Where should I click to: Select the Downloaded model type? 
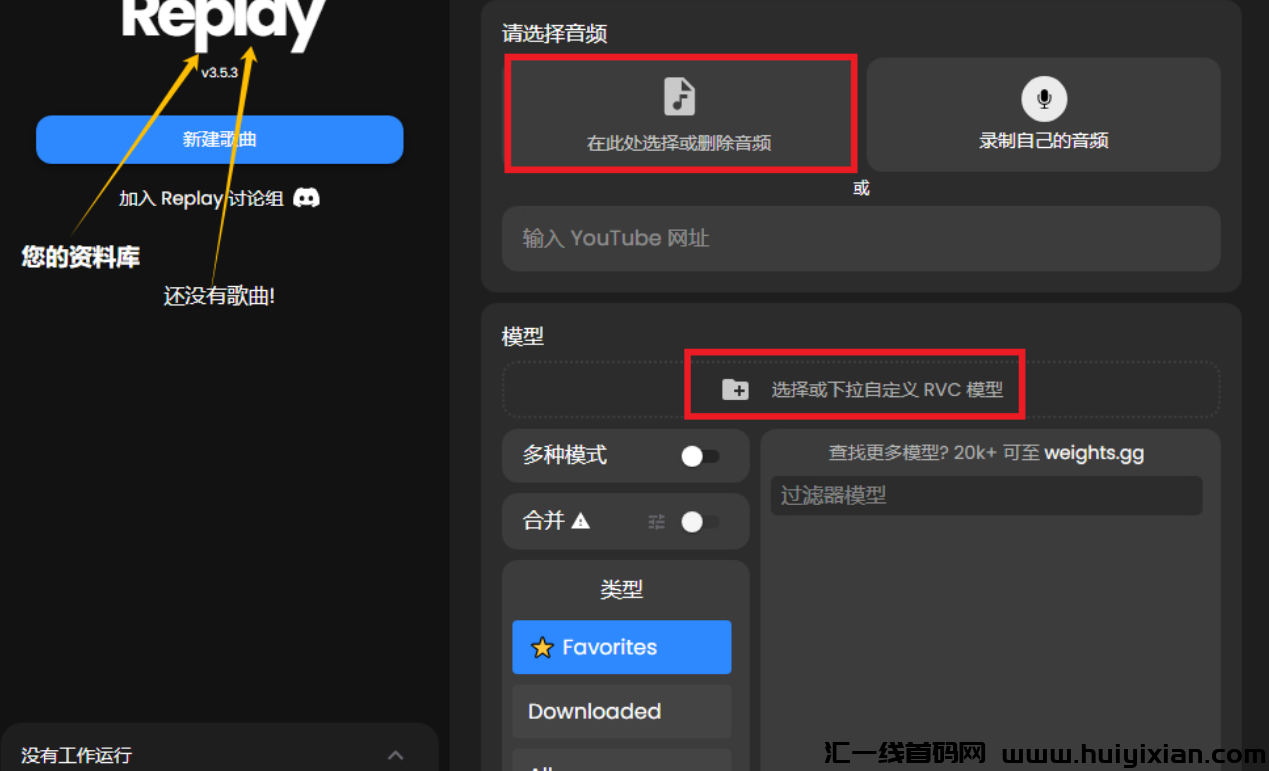[x=621, y=711]
